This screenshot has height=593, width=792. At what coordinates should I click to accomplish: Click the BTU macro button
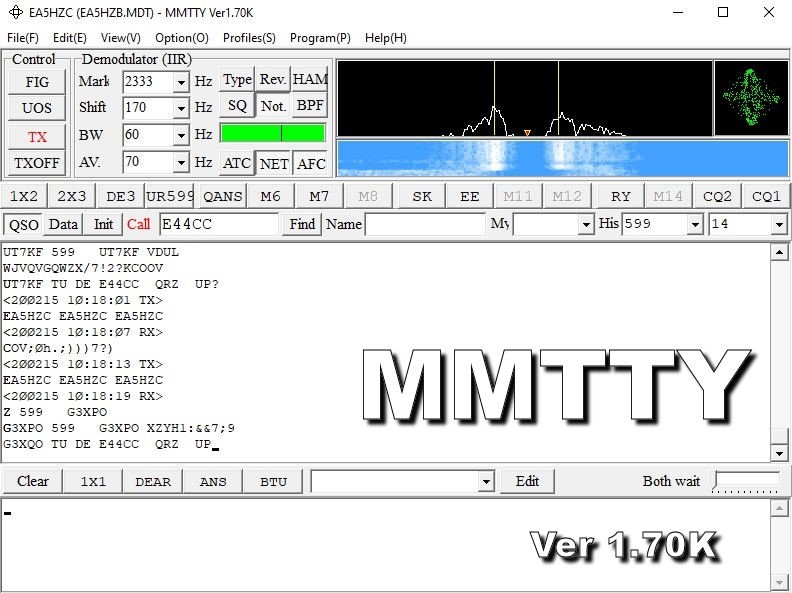coord(273,481)
